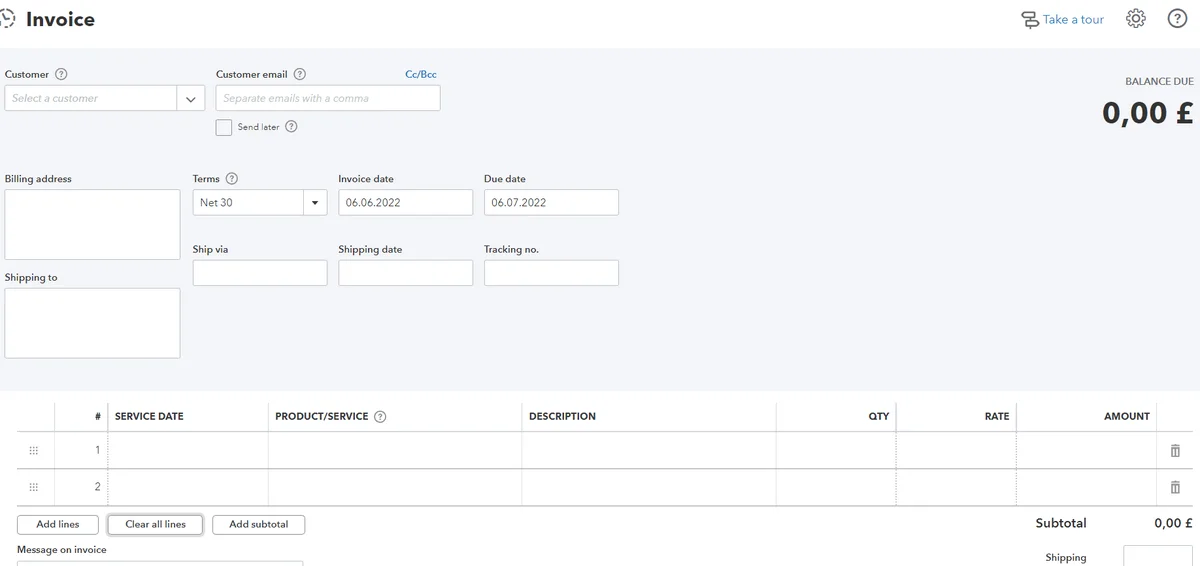Enable the Send later checkbox
1200x566 pixels.
pos(224,127)
